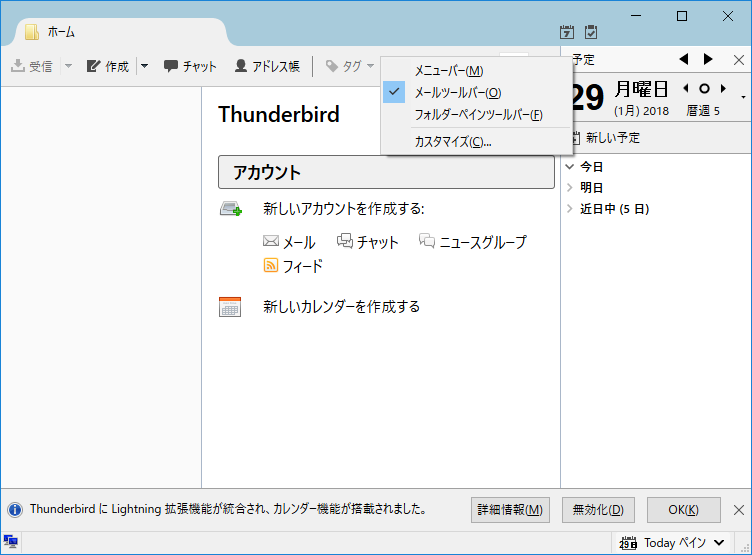Go to next pane with right arrow in 予定 header
Viewport: 752px width, 555px height.
(x=708, y=59)
